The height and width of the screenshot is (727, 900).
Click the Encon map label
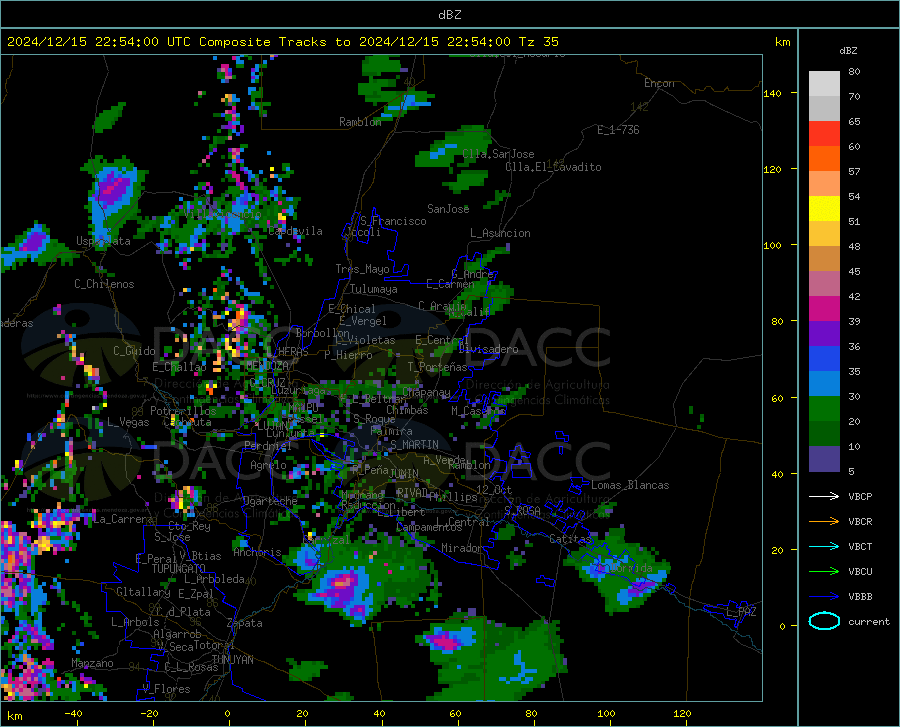pos(659,83)
